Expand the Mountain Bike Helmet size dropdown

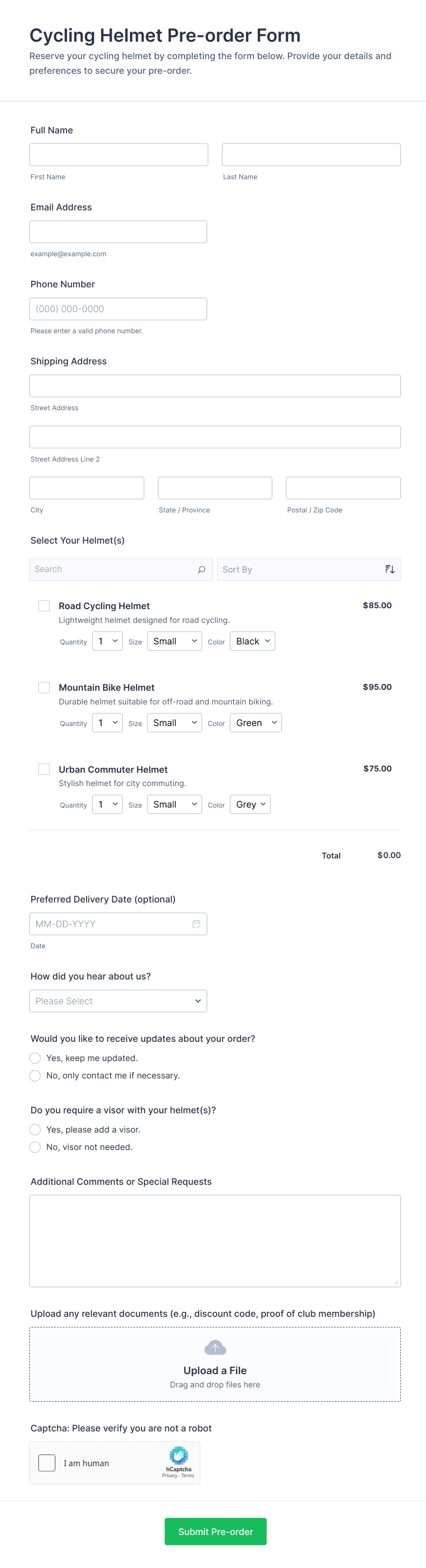174,722
